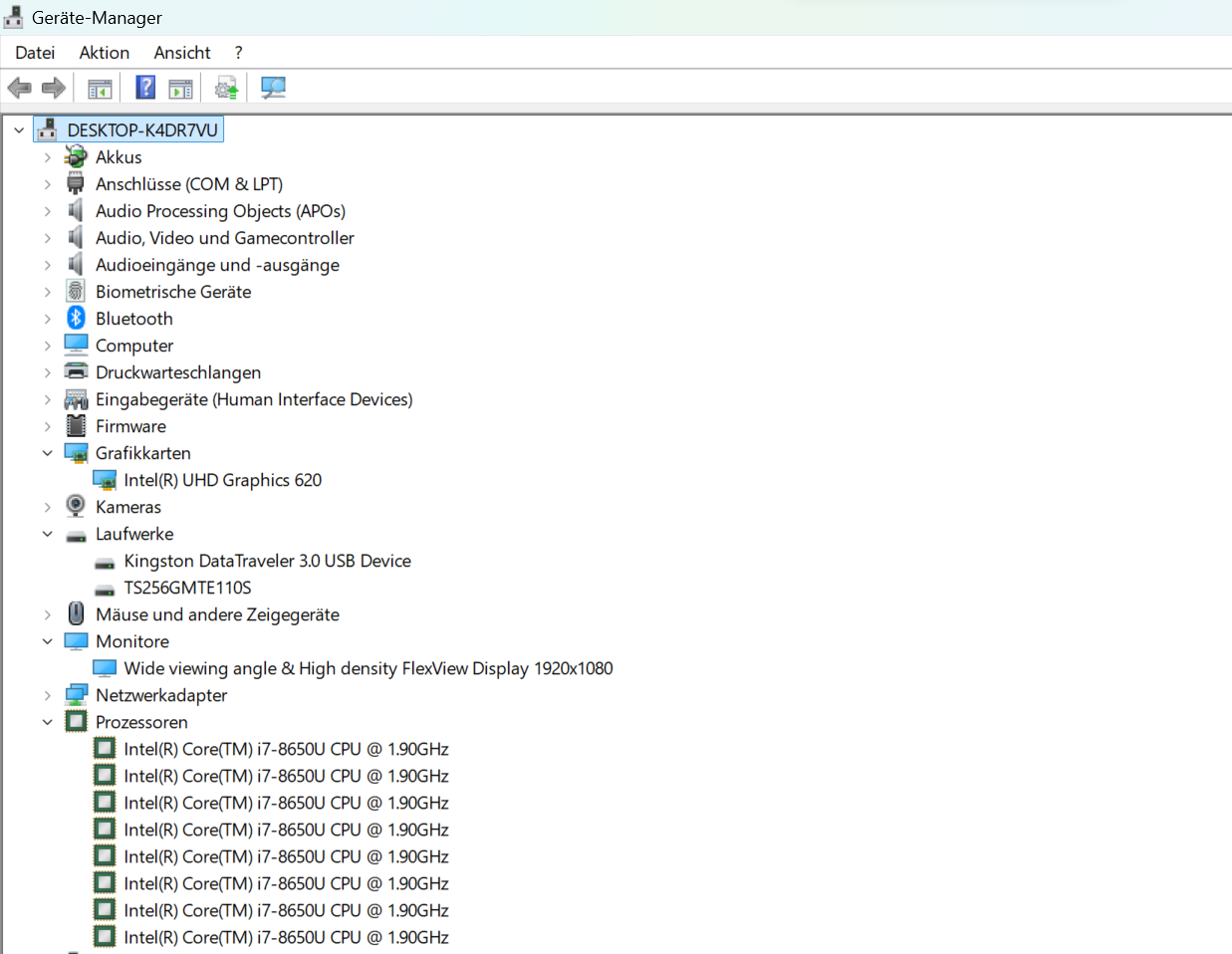Click the network icon beside Netzwerkadapter

pos(76,694)
